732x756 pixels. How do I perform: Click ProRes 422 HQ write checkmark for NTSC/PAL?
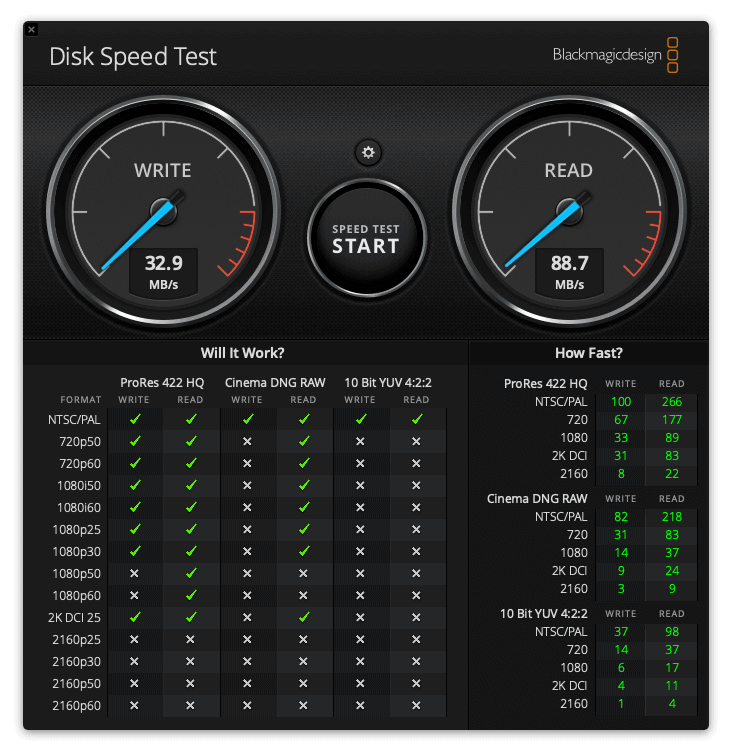point(134,420)
